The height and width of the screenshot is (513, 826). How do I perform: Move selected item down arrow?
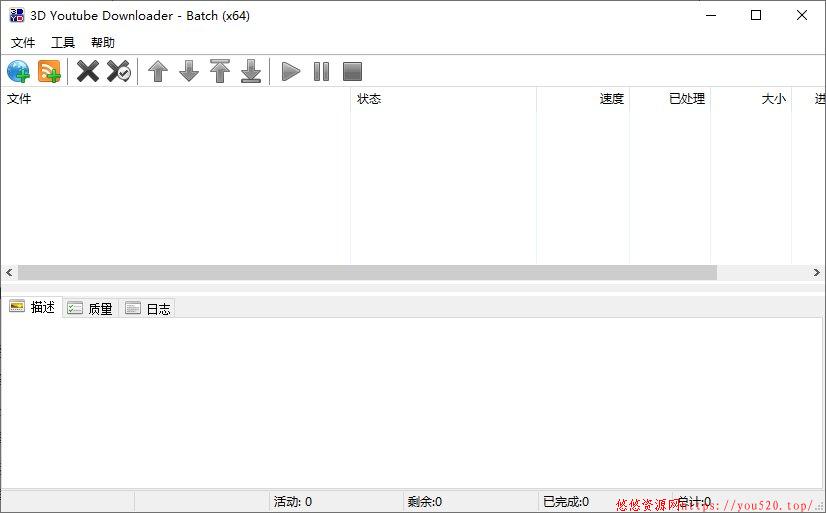(x=189, y=71)
